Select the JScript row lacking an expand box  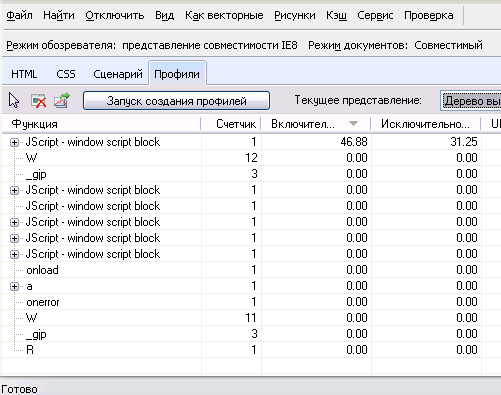[x=251, y=206]
